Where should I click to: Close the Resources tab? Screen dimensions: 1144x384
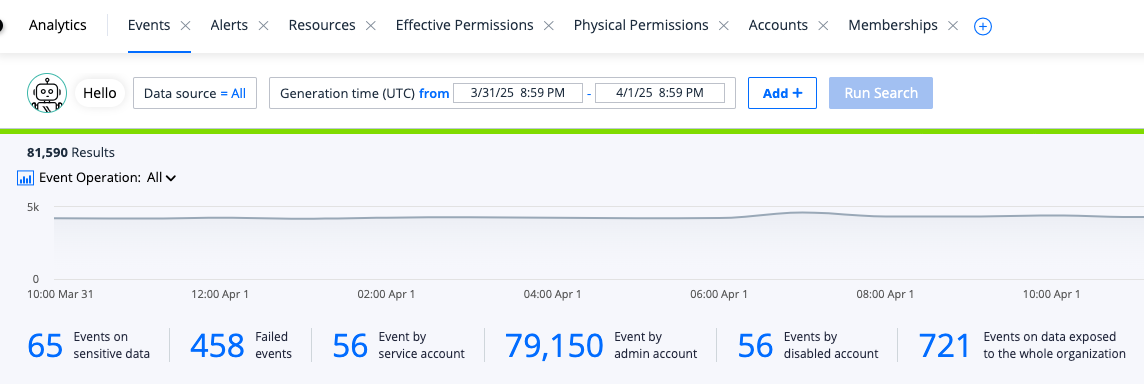[371, 26]
